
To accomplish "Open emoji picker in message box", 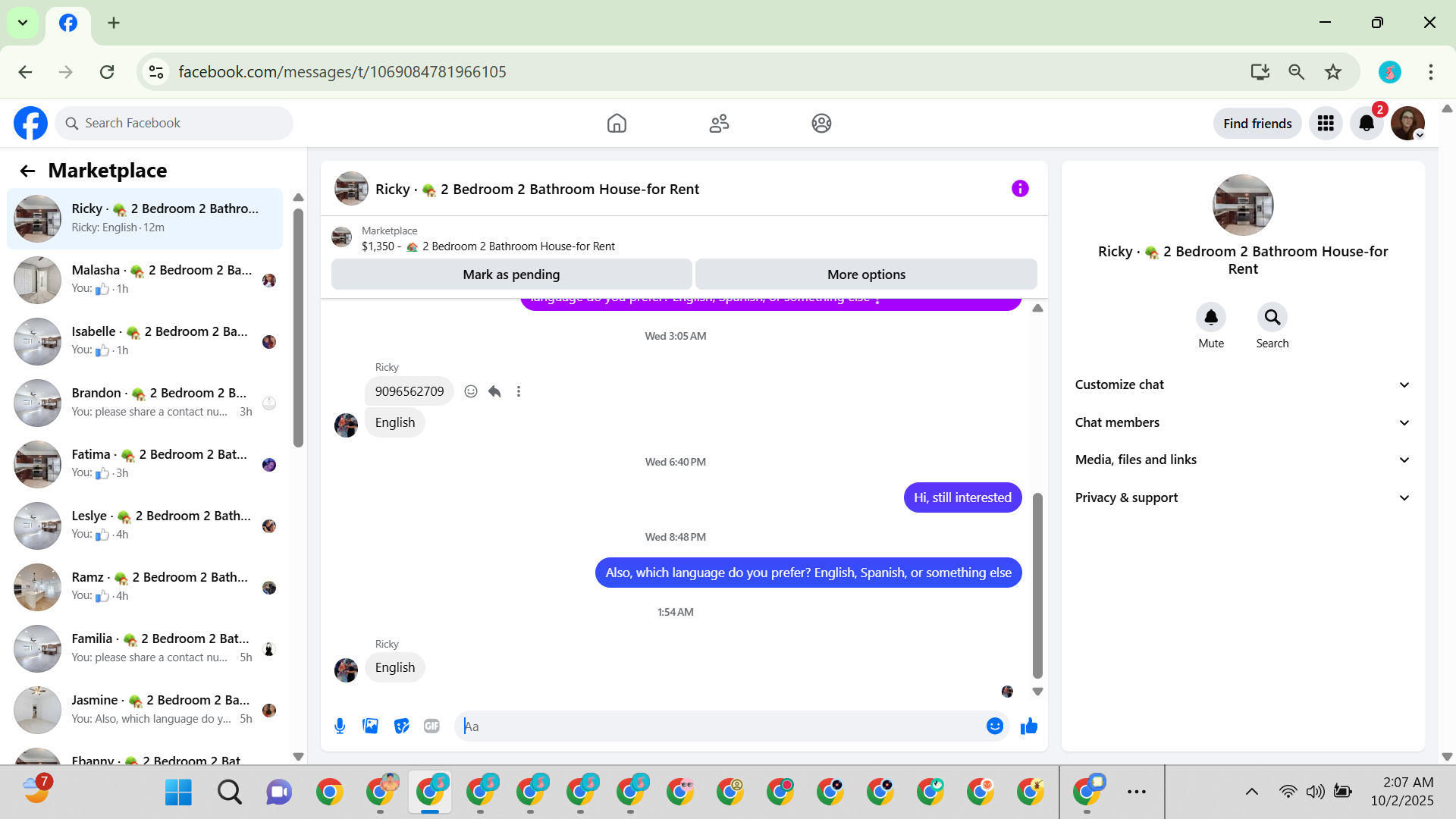I will pos(995,726).
